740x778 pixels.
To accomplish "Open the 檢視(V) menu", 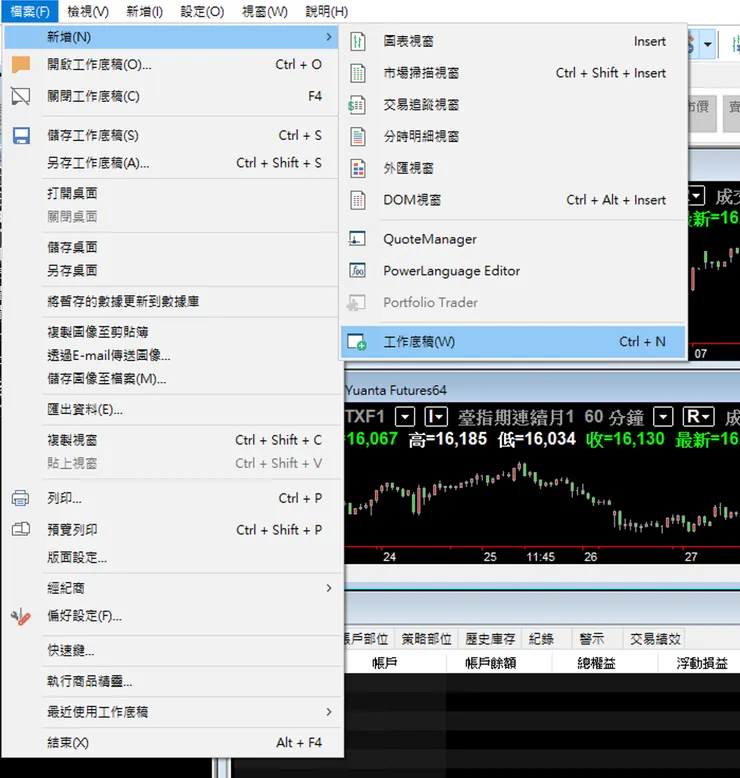I will 88,11.
